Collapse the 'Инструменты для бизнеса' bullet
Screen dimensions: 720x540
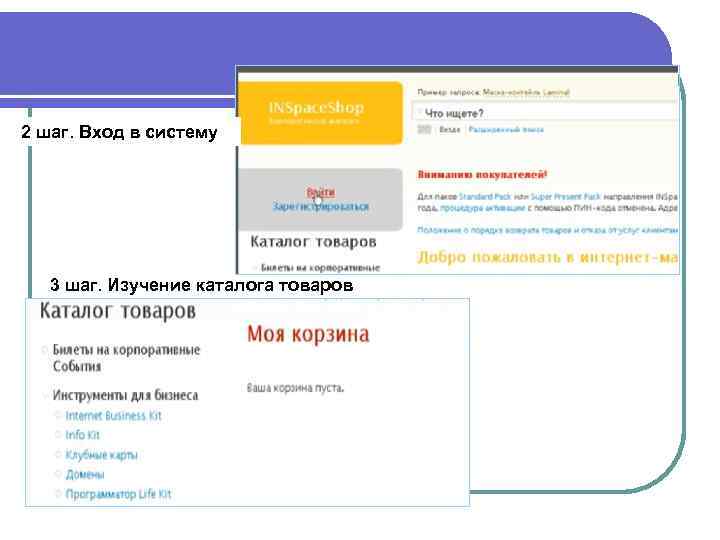click(x=45, y=395)
